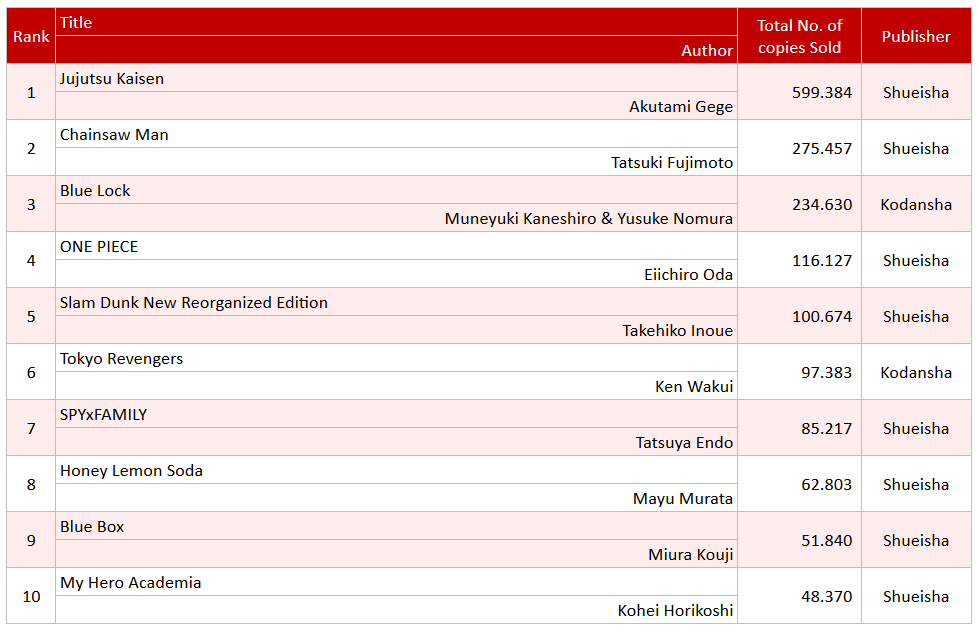The height and width of the screenshot is (631, 979).
Task: Click authors Muneyuki Kaneshiro & Yusuke Nomura
Action: pos(589,218)
